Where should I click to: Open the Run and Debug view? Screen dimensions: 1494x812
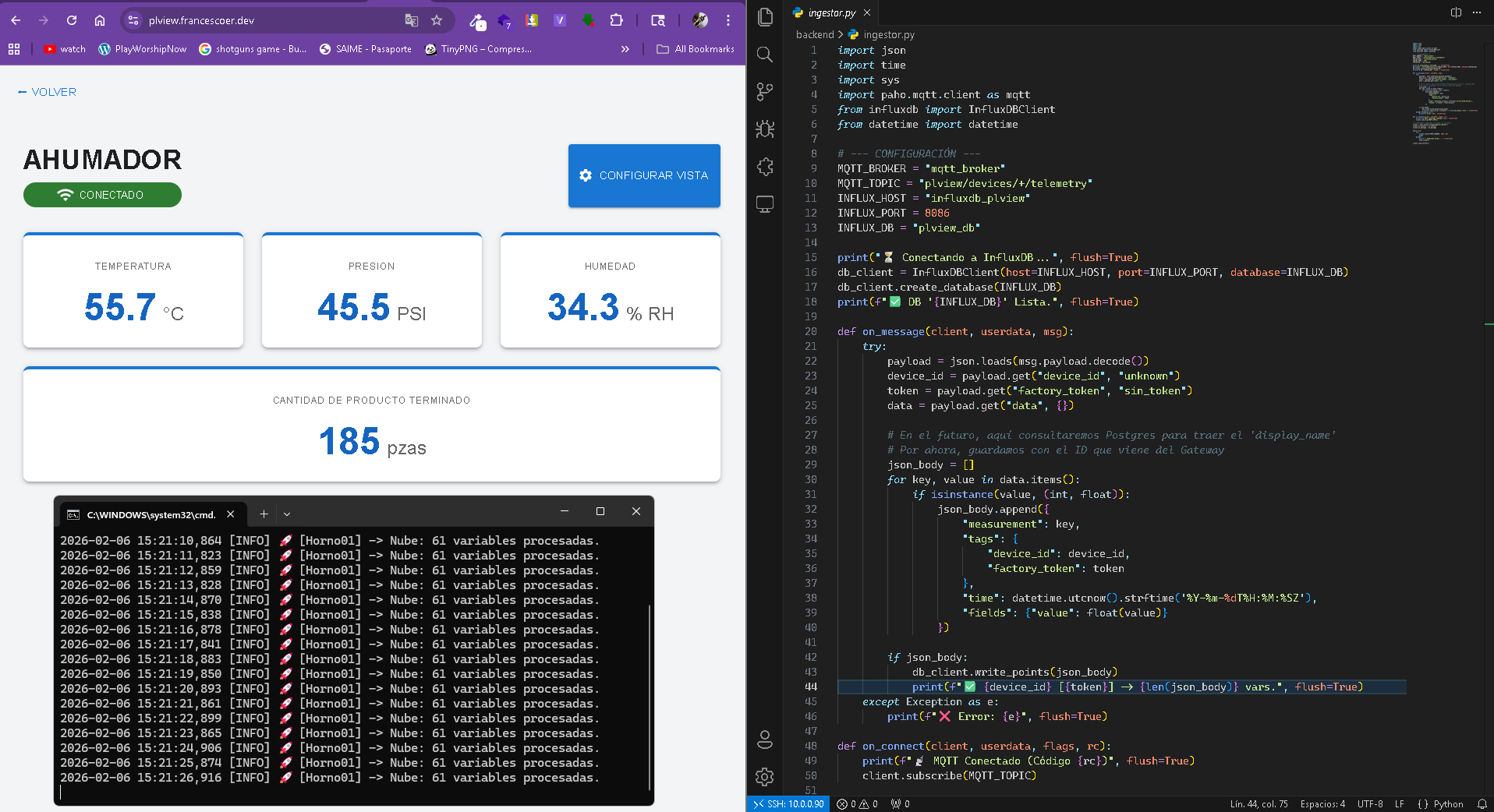[765, 129]
